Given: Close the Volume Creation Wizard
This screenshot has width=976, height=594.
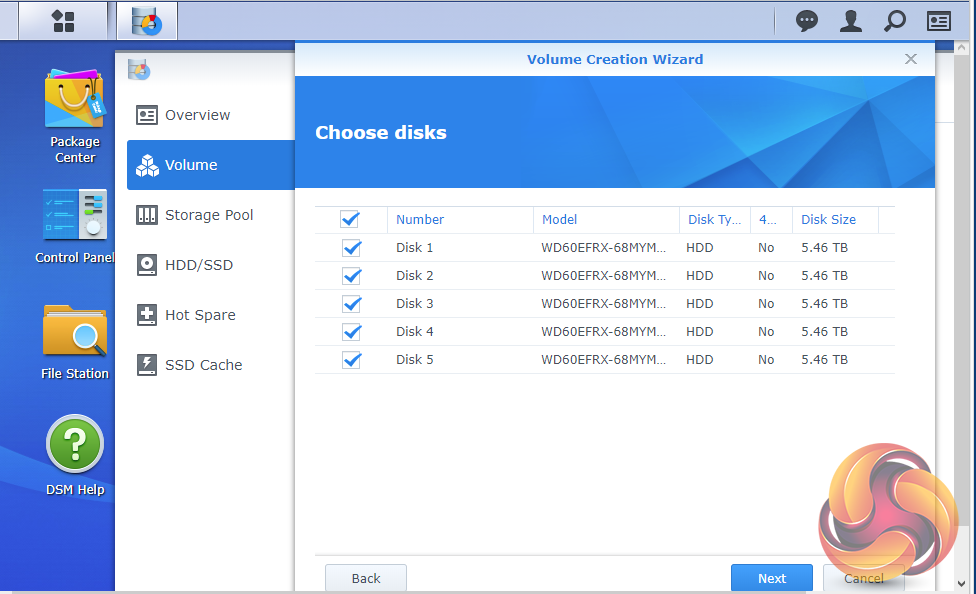Looking at the screenshot, I should pyautogui.click(x=911, y=59).
